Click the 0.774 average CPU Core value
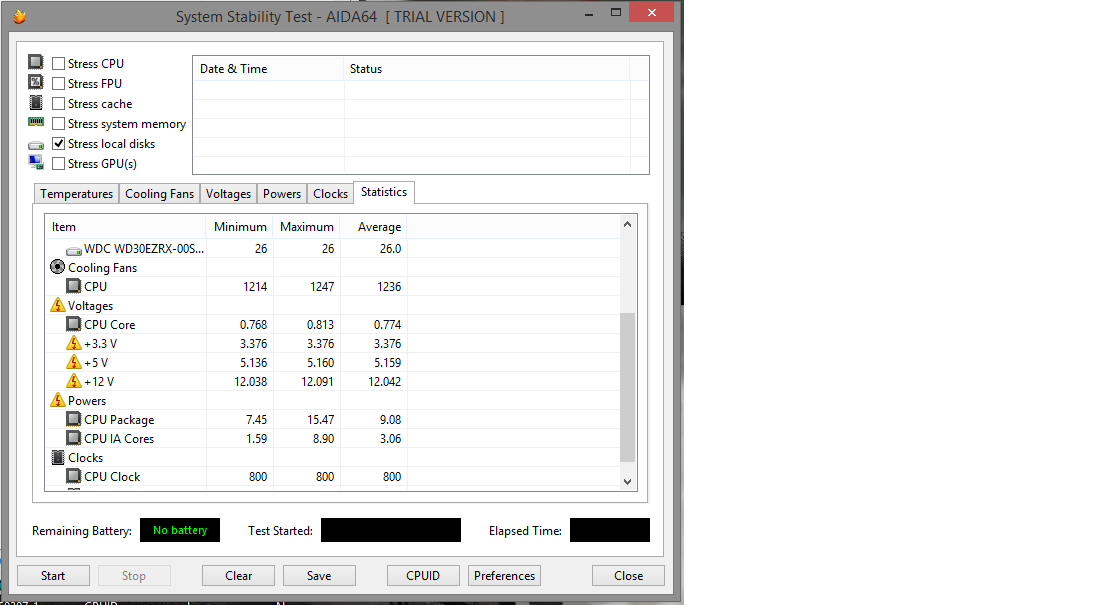 387,324
